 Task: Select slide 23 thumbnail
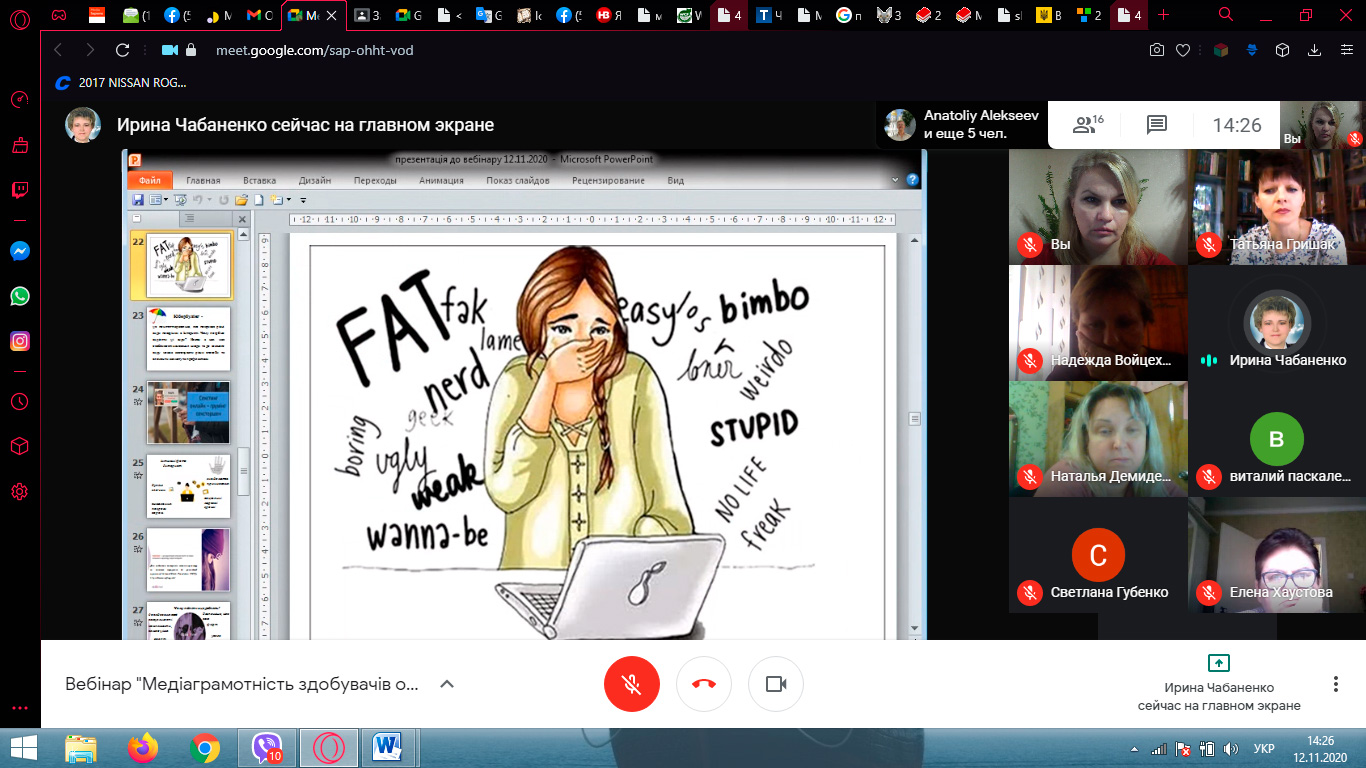[190, 338]
